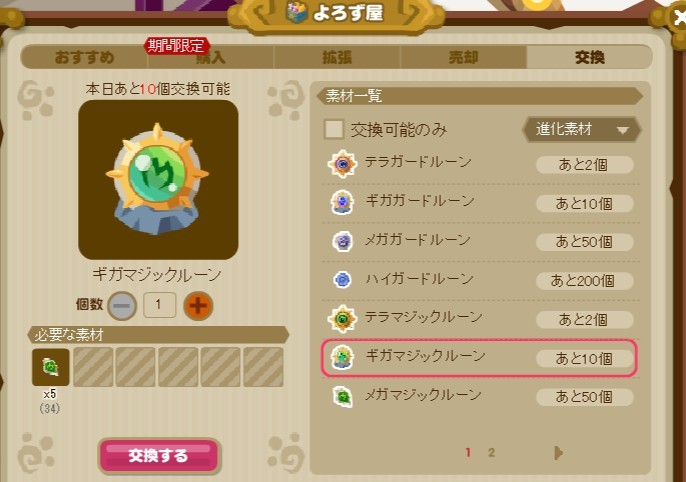The image size is (686, 482).
Task: Choose the メガガードルーン icon
Action: pos(343,241)
